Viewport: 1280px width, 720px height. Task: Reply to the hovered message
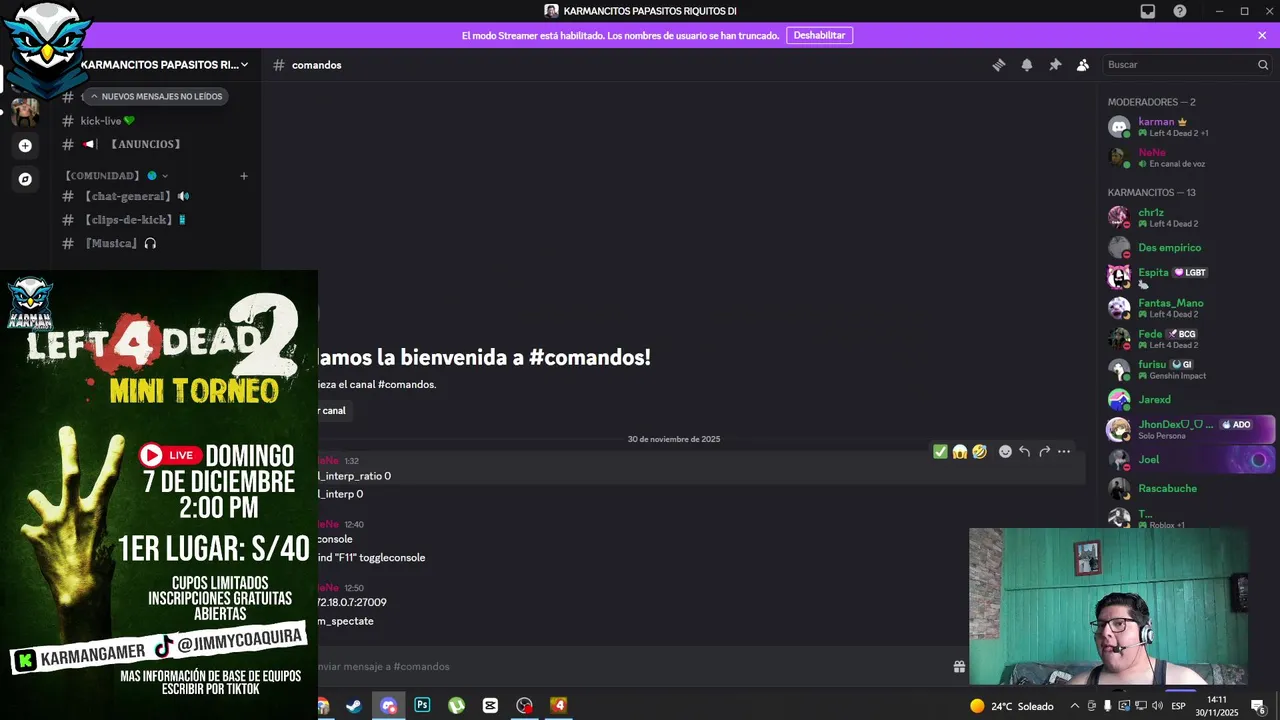tap(1024, 452)
